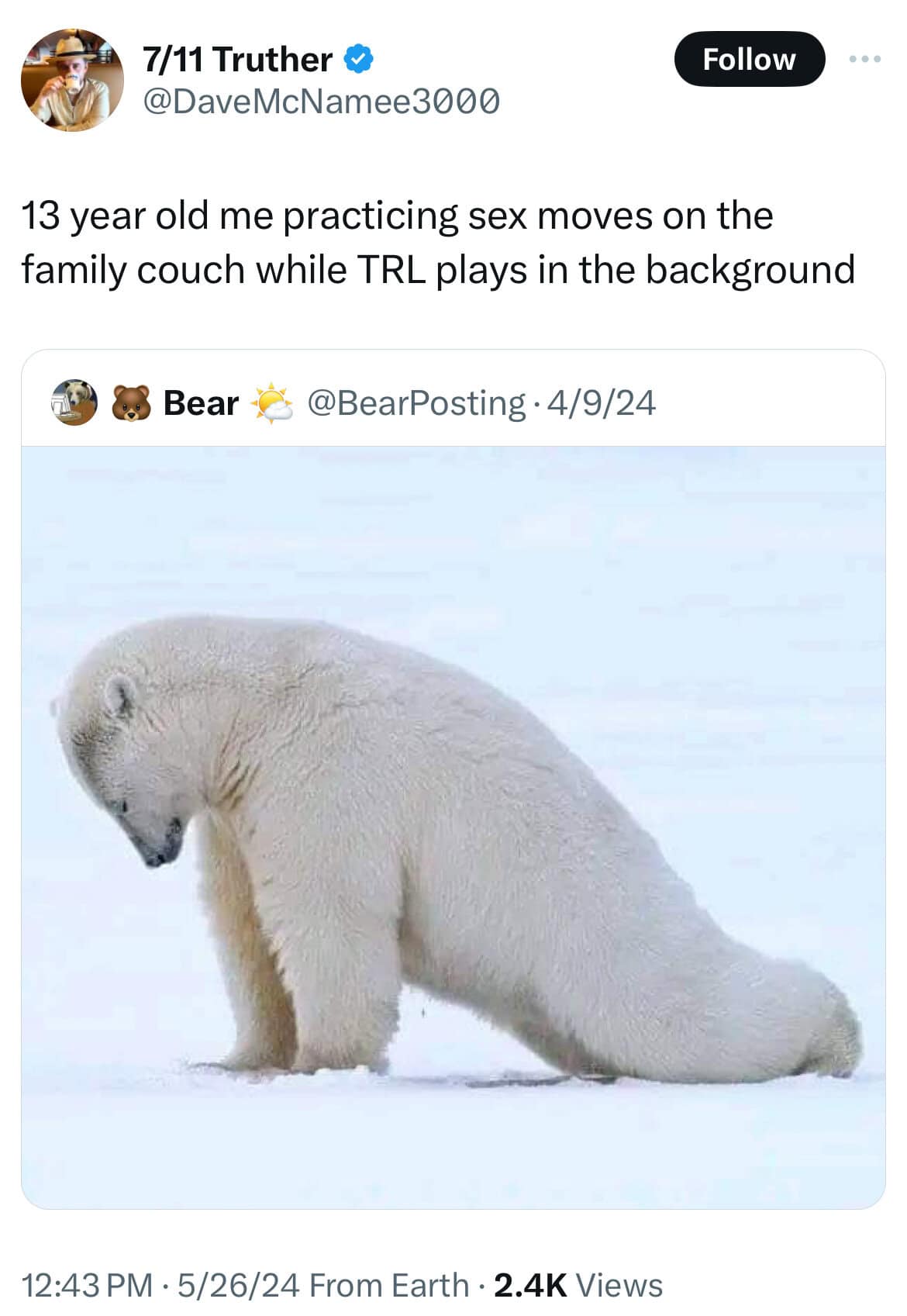This screenshot has height=1316, width=907.
Task: Open the three-dot more options menu
Action: (x=865, y=59)
